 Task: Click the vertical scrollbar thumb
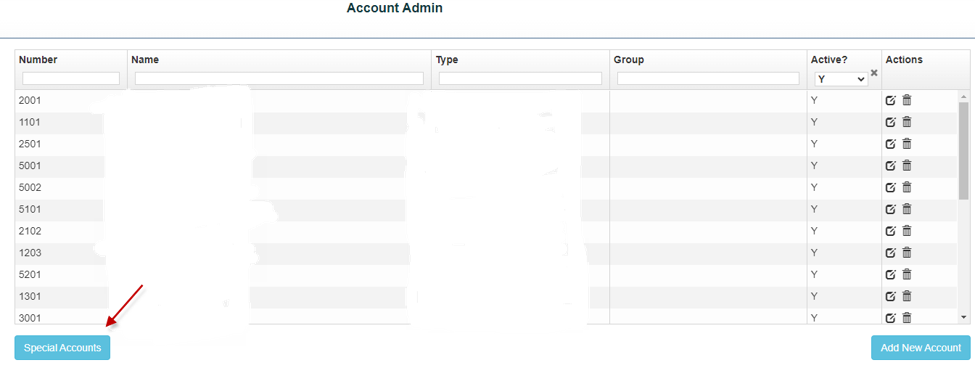tap(964, 151)
